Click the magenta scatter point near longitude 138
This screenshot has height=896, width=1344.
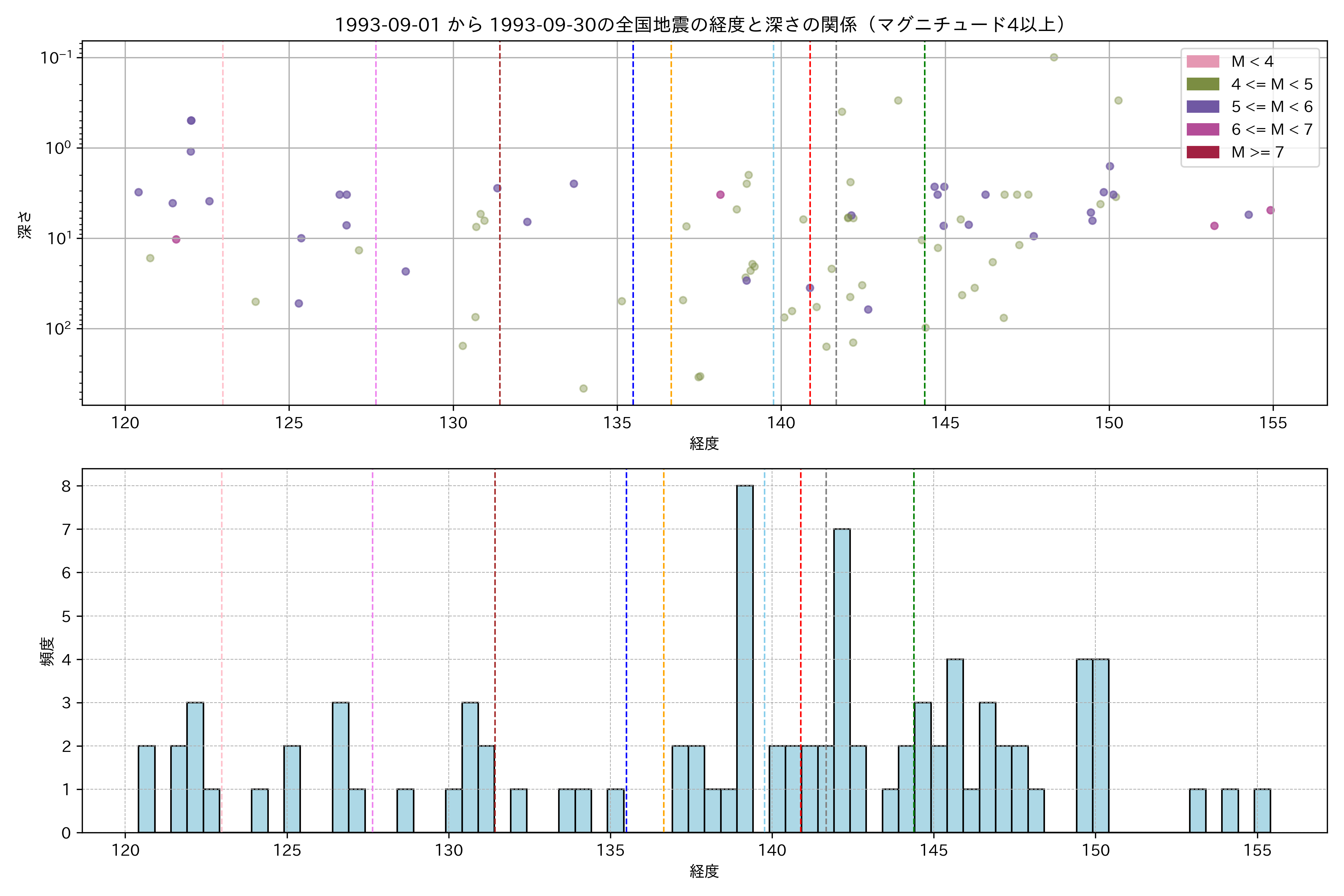pos(720,195)
